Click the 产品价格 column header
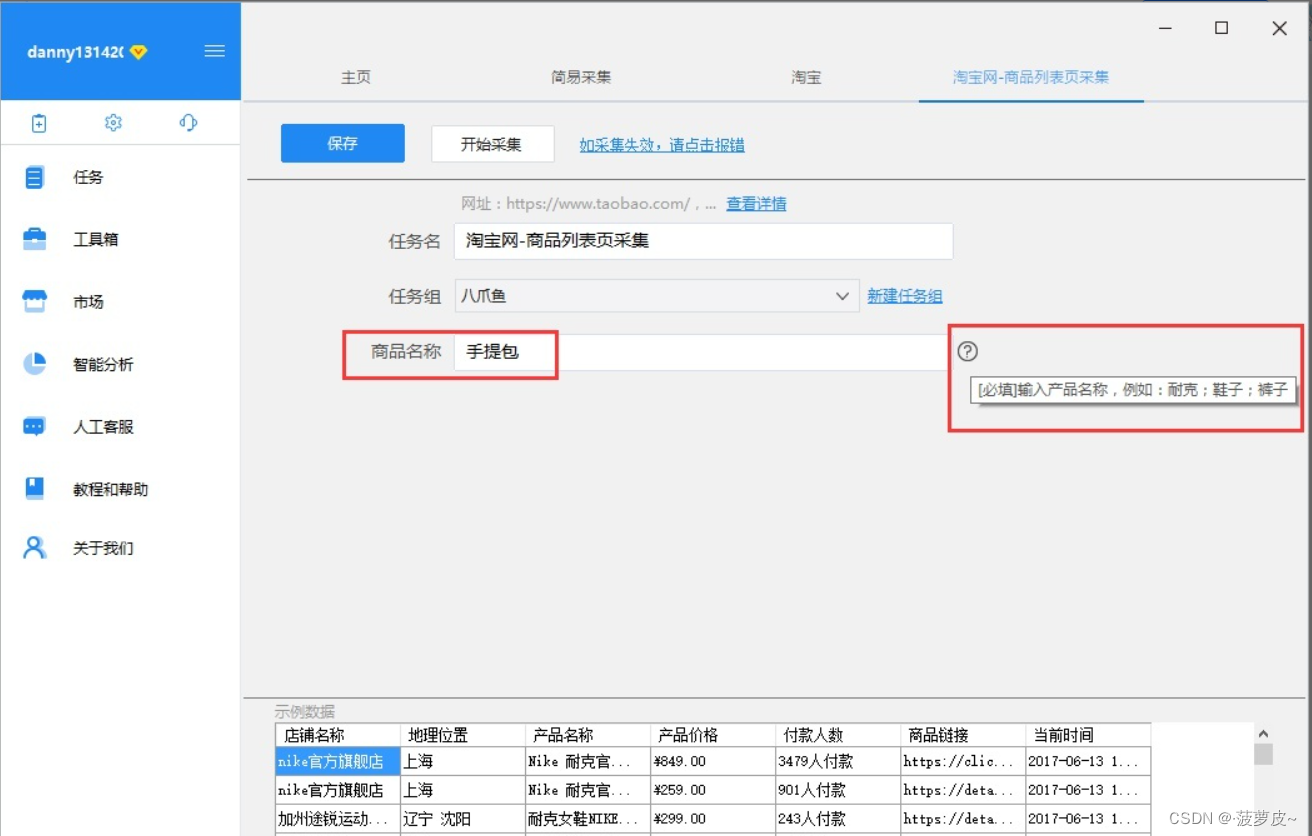1312x836 pixels. pos(713,735)
